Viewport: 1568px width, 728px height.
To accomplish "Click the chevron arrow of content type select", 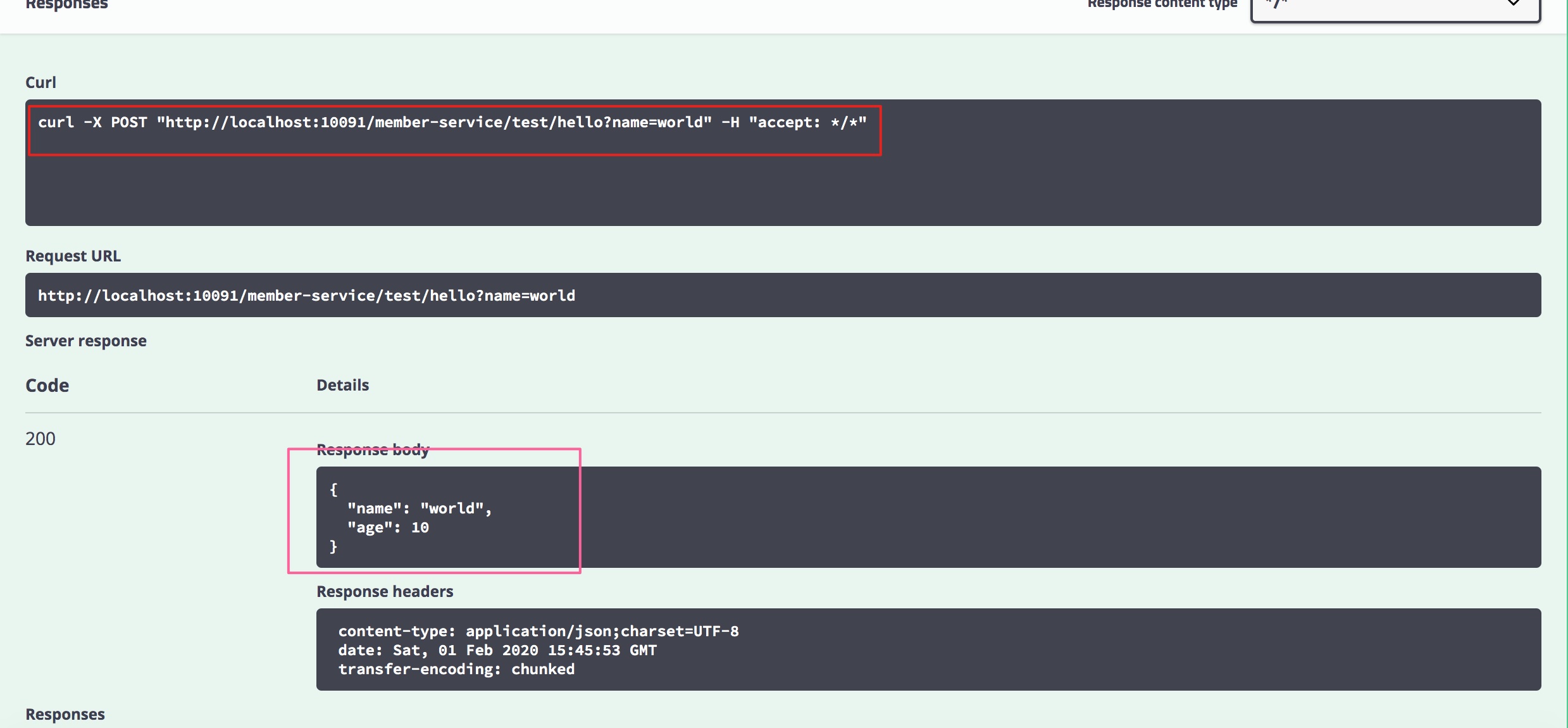I will [1513, 4].
